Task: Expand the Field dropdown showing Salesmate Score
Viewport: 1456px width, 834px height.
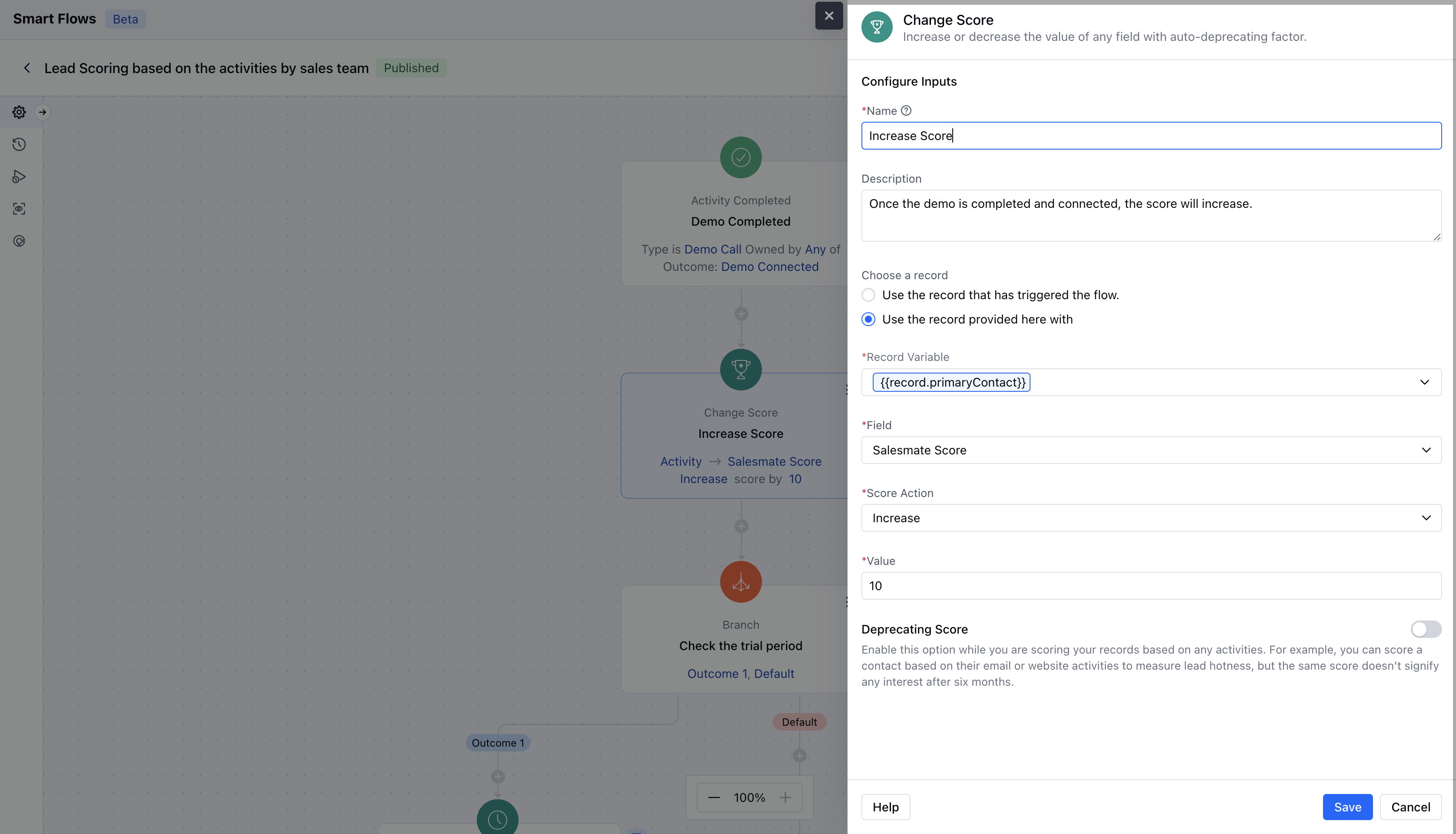Action: [x=1151, y=450]
